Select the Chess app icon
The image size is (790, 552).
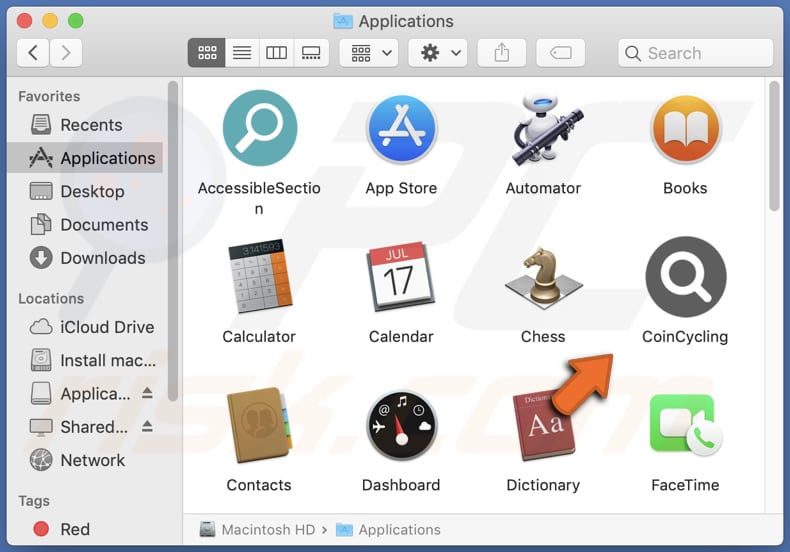click(x=544, y=278)
